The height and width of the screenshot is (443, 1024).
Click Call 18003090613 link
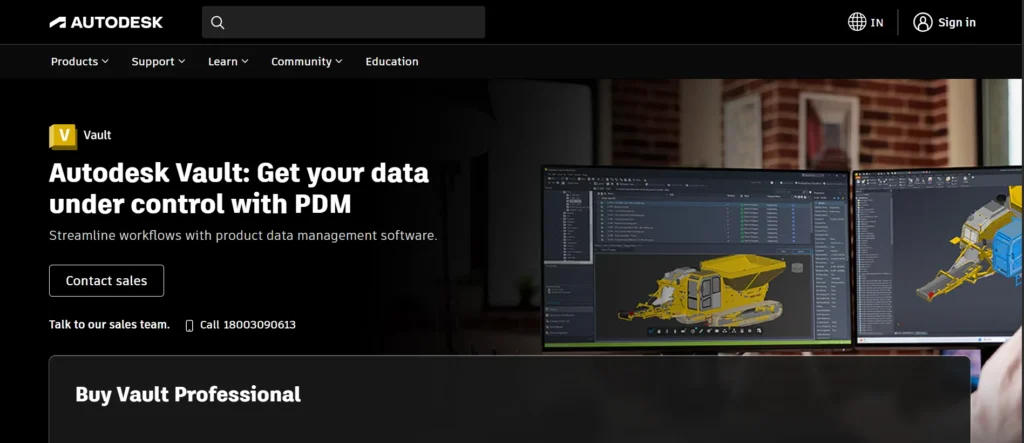[248, 325]
